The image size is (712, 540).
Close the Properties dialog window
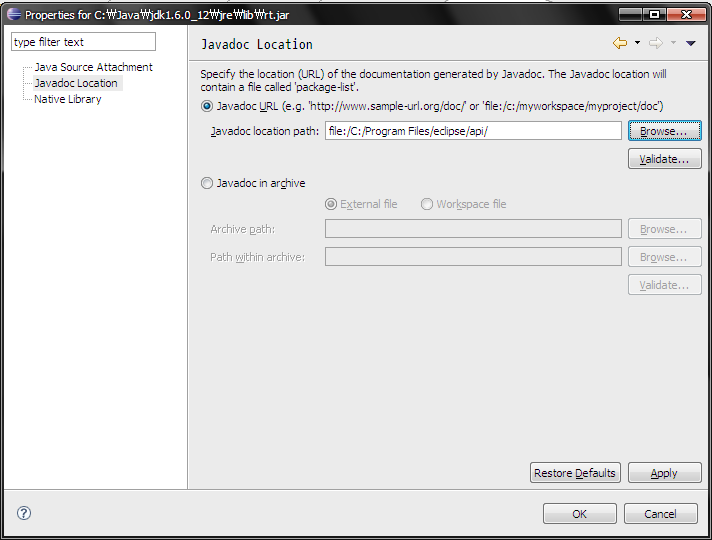click(686, 15)
